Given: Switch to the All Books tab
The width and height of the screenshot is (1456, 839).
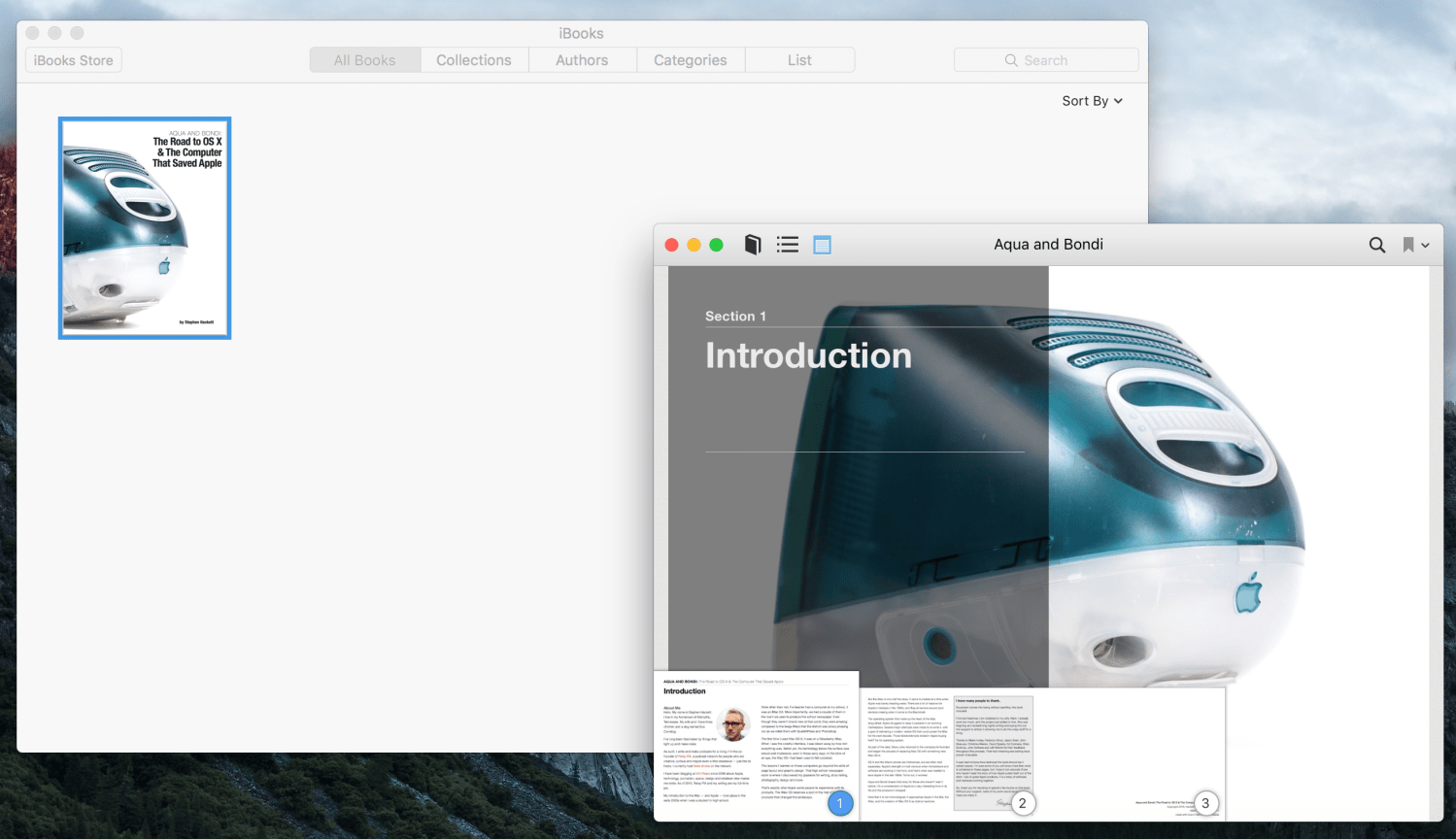Looking at the screenshot, I should 365,60.
